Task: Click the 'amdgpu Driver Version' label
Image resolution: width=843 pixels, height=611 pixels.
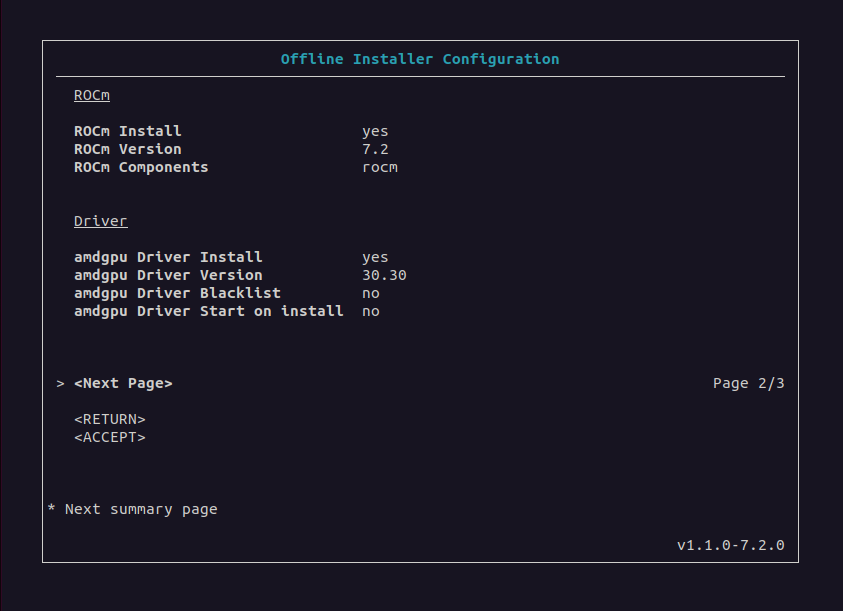Action: pyautogui.click(x=168, y=275)
